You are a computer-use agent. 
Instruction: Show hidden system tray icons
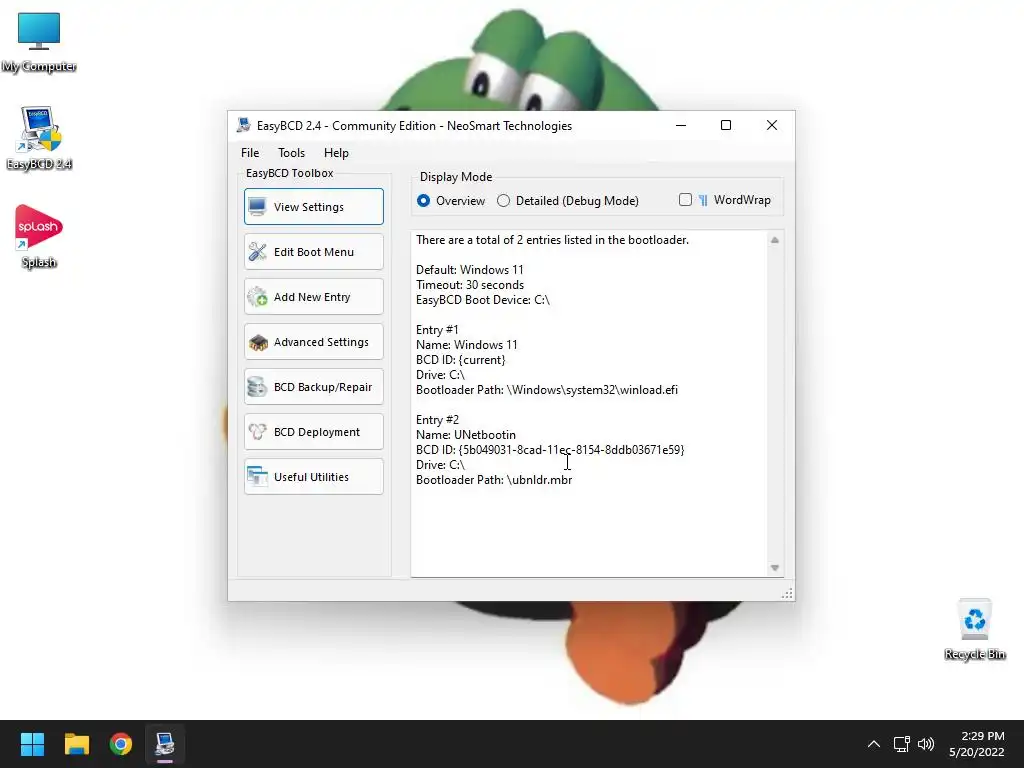[873, 744]
